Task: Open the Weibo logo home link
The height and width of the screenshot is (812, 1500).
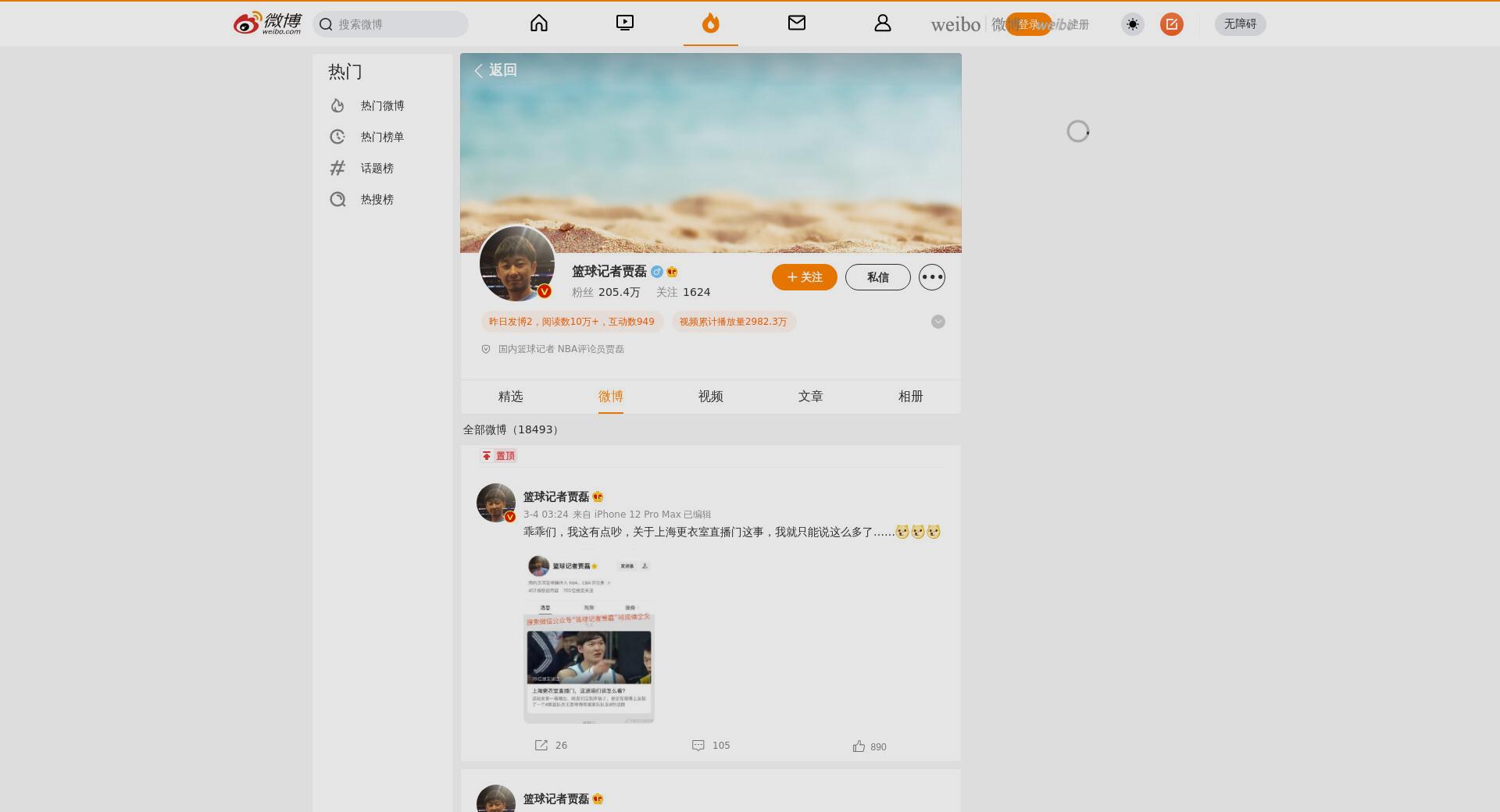Action: click(x=267, y=23)
